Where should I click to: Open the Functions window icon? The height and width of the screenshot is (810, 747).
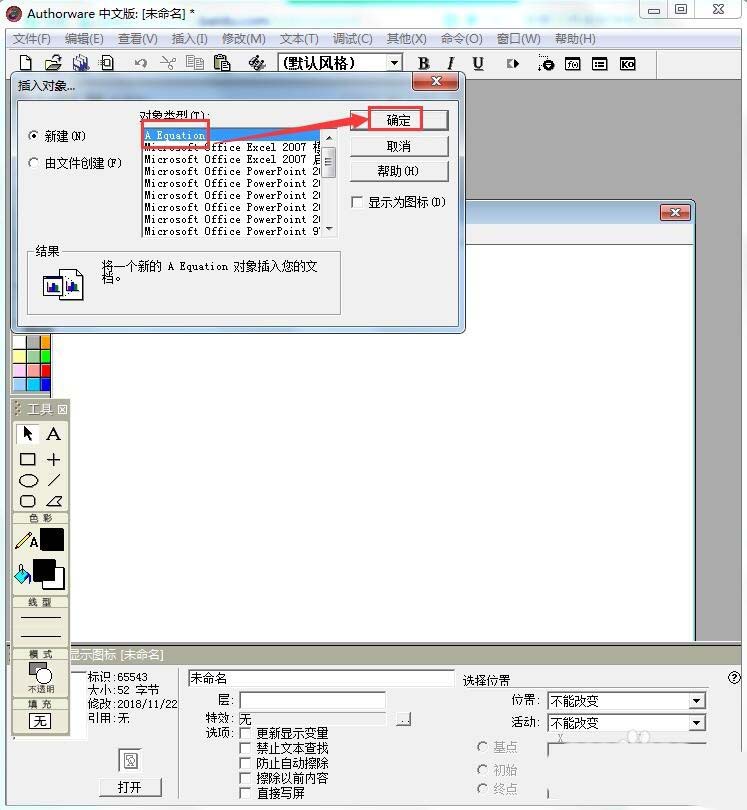click(572, 64)
